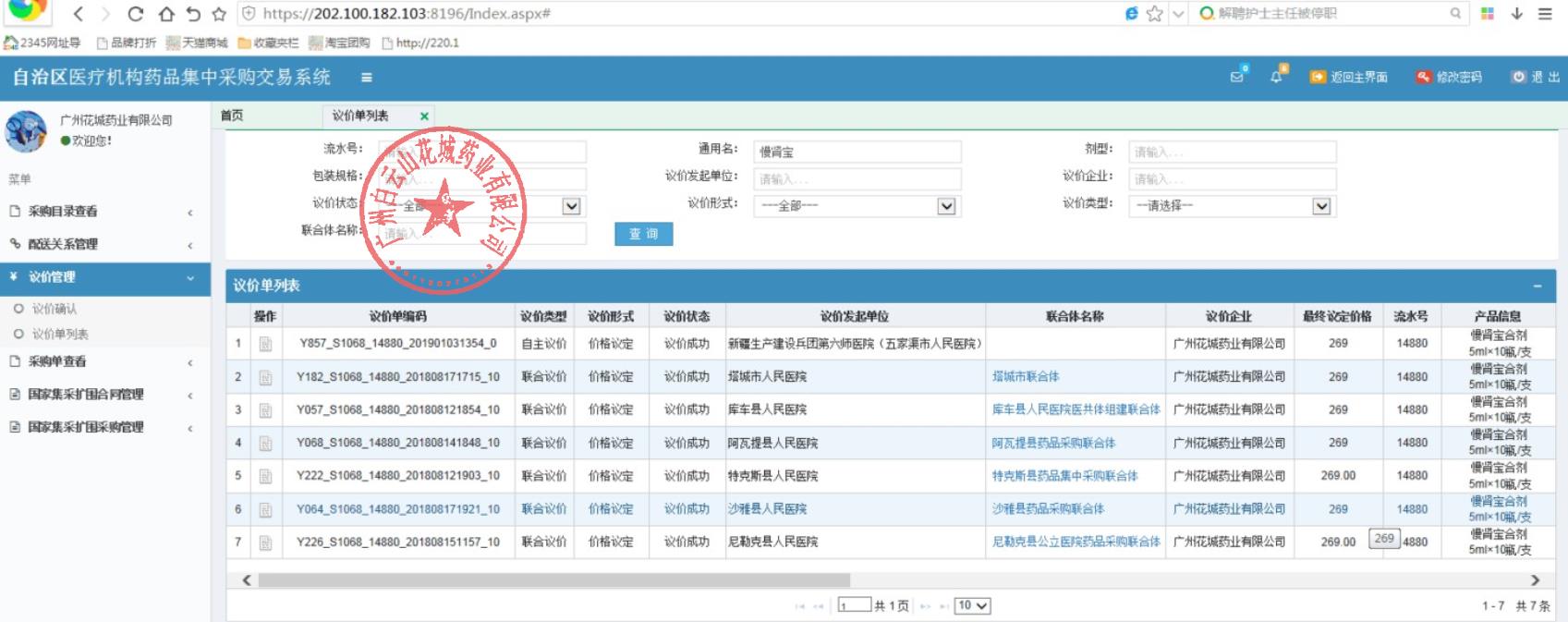Screen dimensions: 1568x622
Task: Click the 查询 search button
Action: (644, 235)
